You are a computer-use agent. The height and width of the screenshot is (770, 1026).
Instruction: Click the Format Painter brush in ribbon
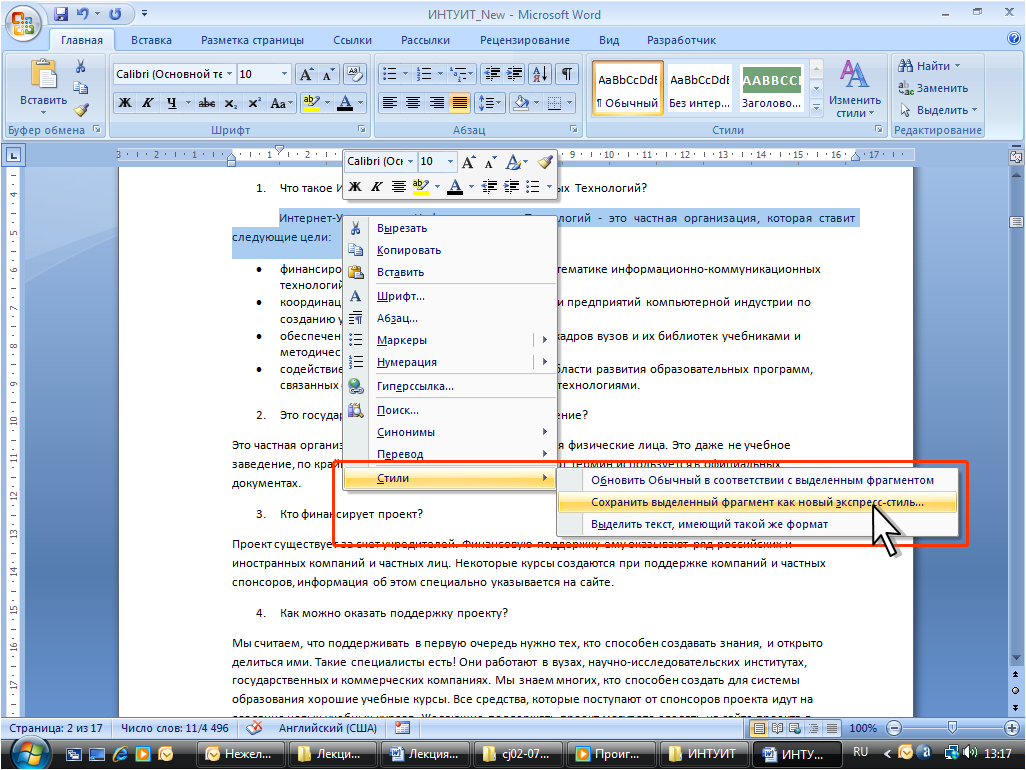click(x=80, y=110)
